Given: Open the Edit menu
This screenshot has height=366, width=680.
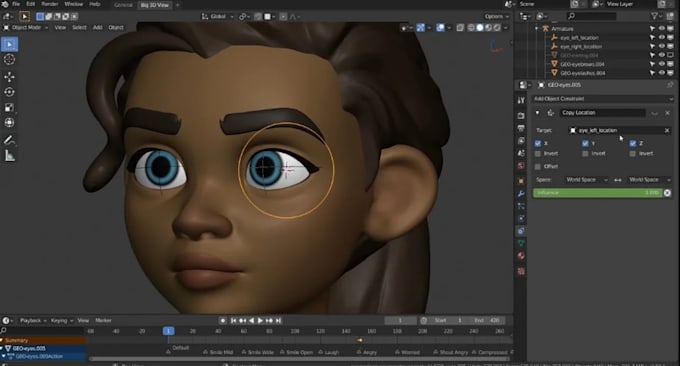Looking at the screenshot, I should (30, 4).
